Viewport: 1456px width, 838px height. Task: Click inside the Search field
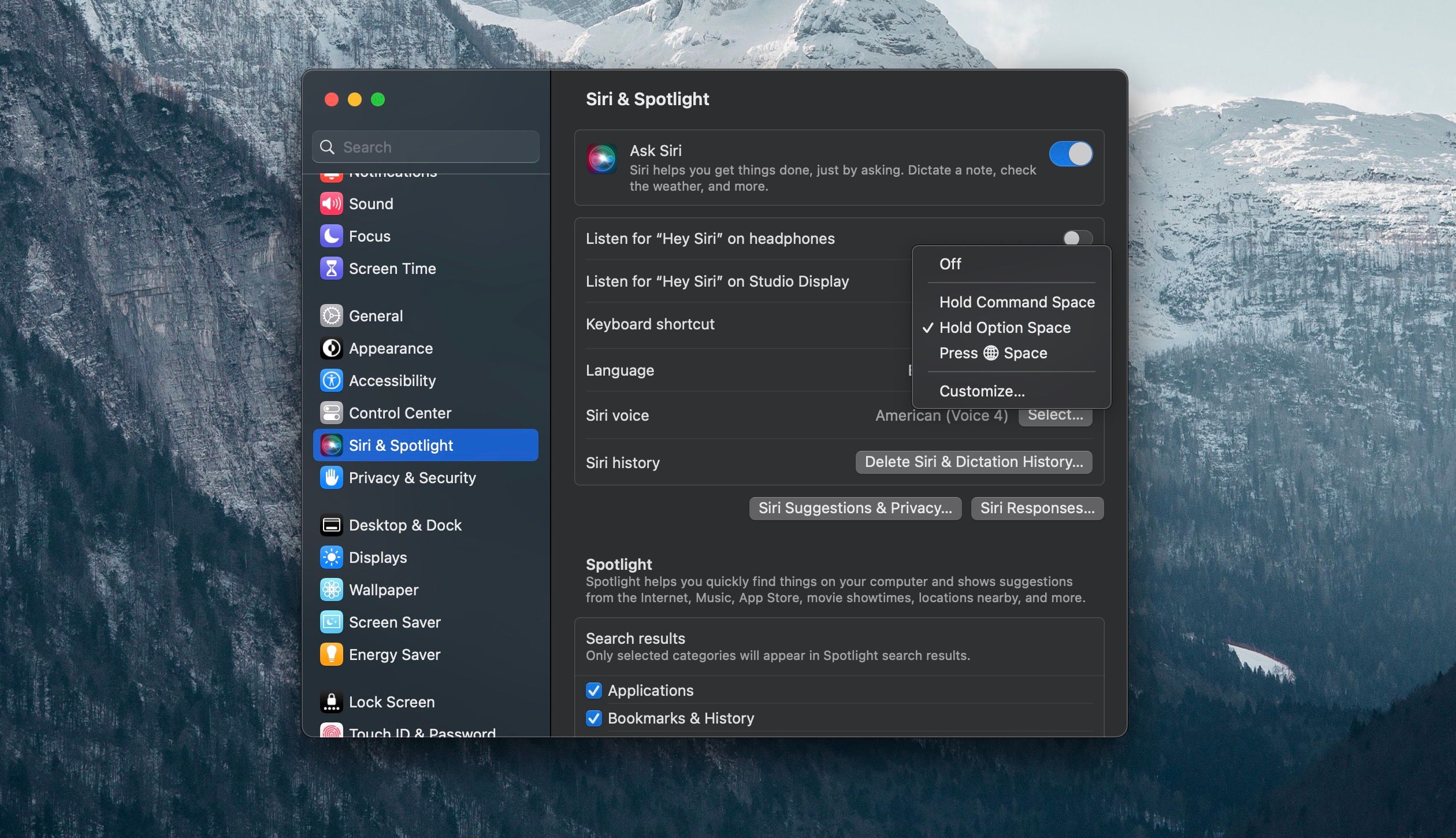pos(425,147)
